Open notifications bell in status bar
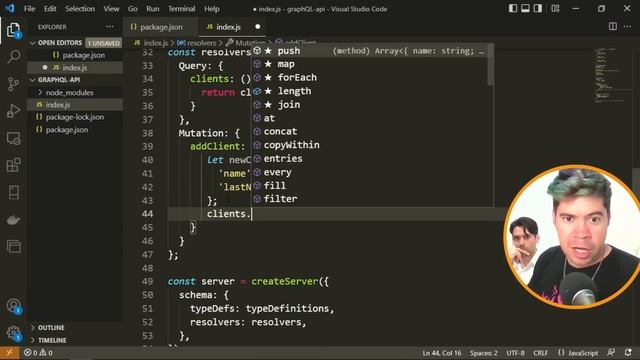 coord(628,353)
